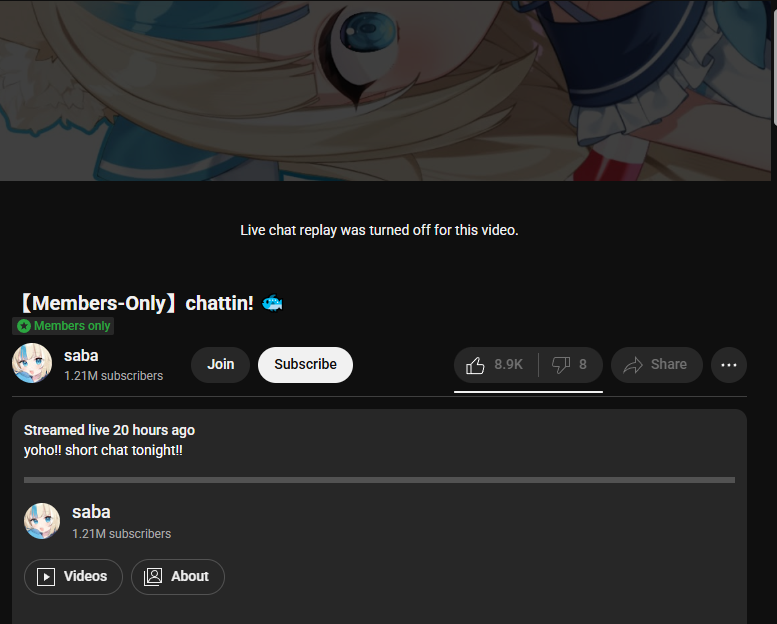Subscribe to the saba channel
The image size is (777, 624).
click(x=305, y=365)
